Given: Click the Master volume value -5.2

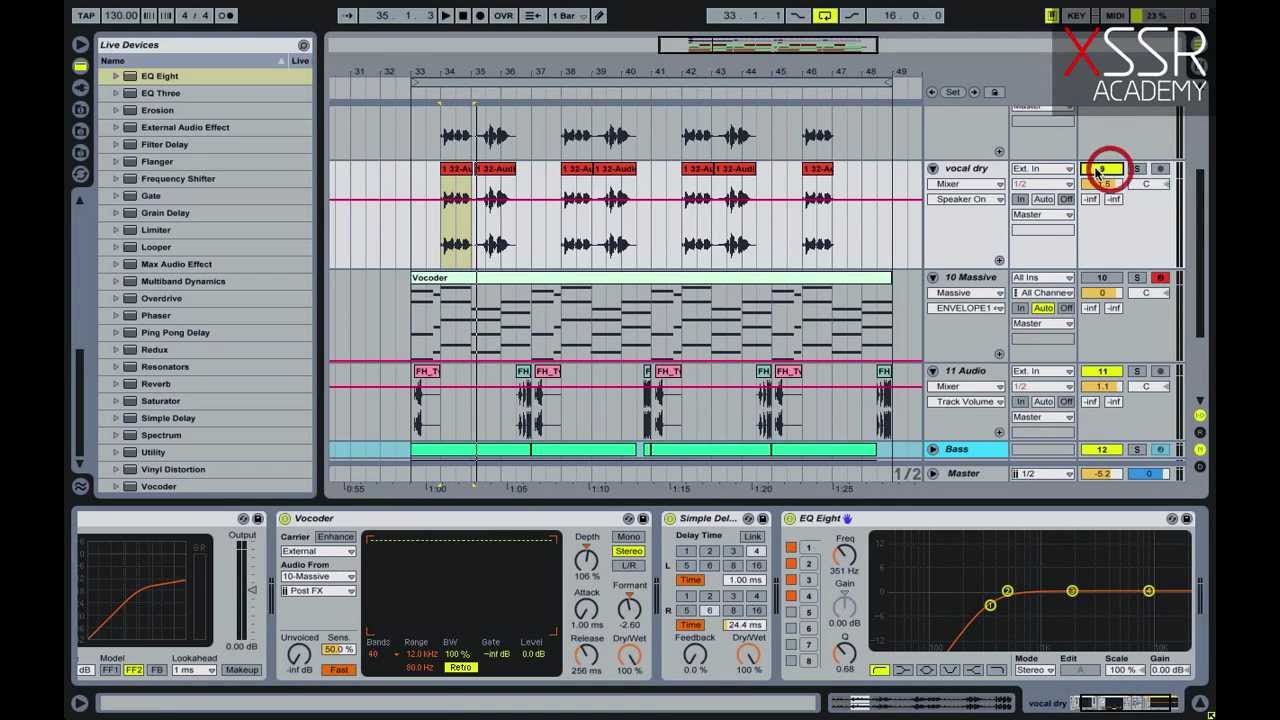Looking at the screenshot, I should [1102, 474].
